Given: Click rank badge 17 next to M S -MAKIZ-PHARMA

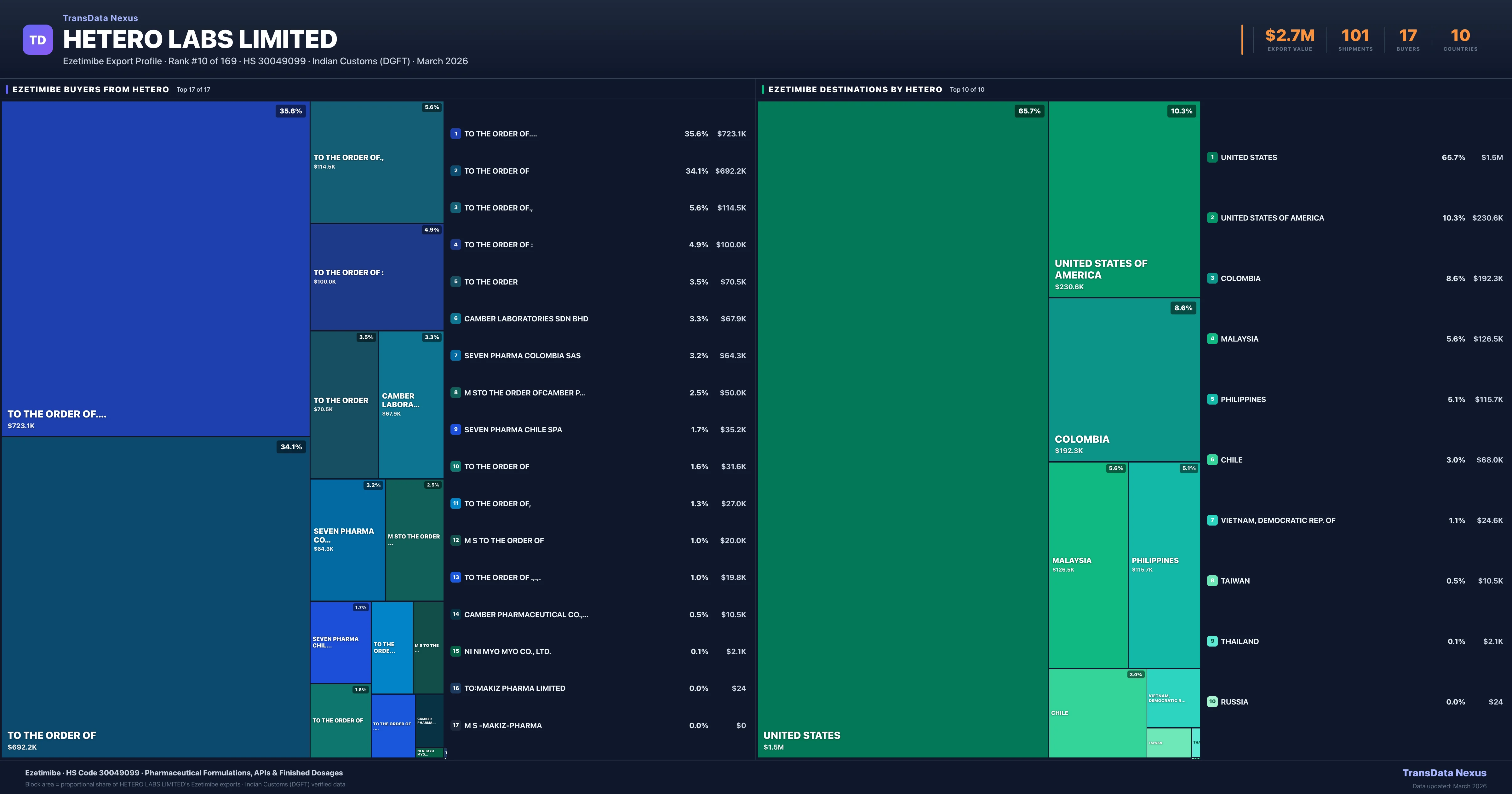Looking at the screenshot, I should (x=455, y=725).
